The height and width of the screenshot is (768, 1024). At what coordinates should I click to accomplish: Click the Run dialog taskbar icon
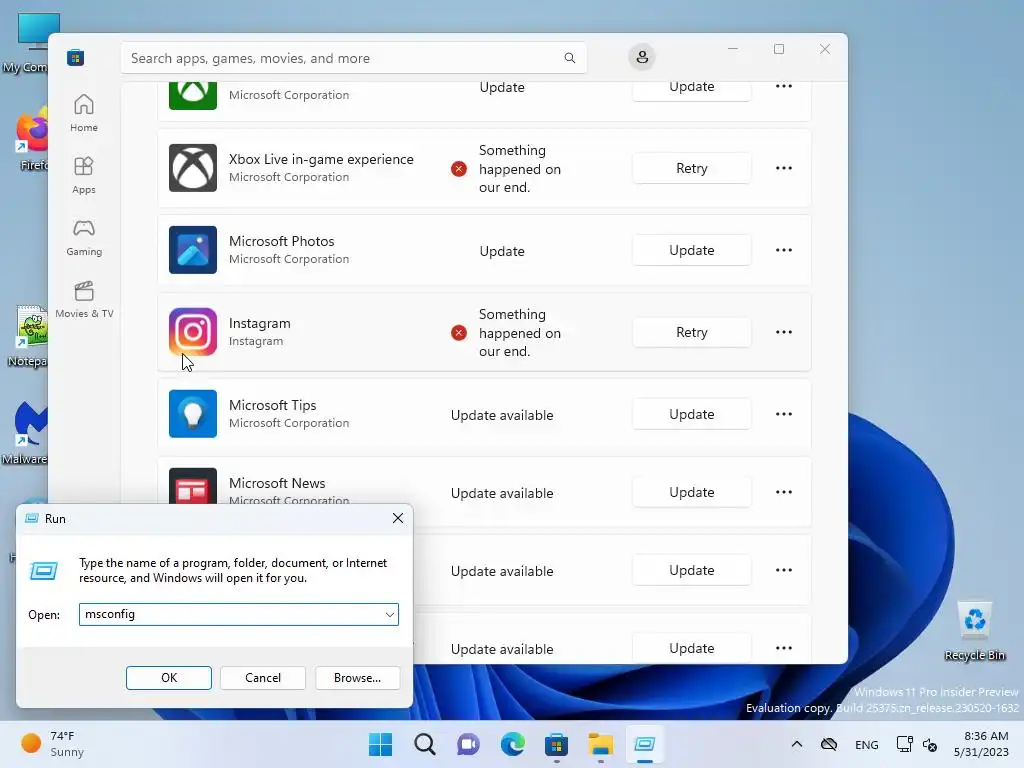pos(645,744)
